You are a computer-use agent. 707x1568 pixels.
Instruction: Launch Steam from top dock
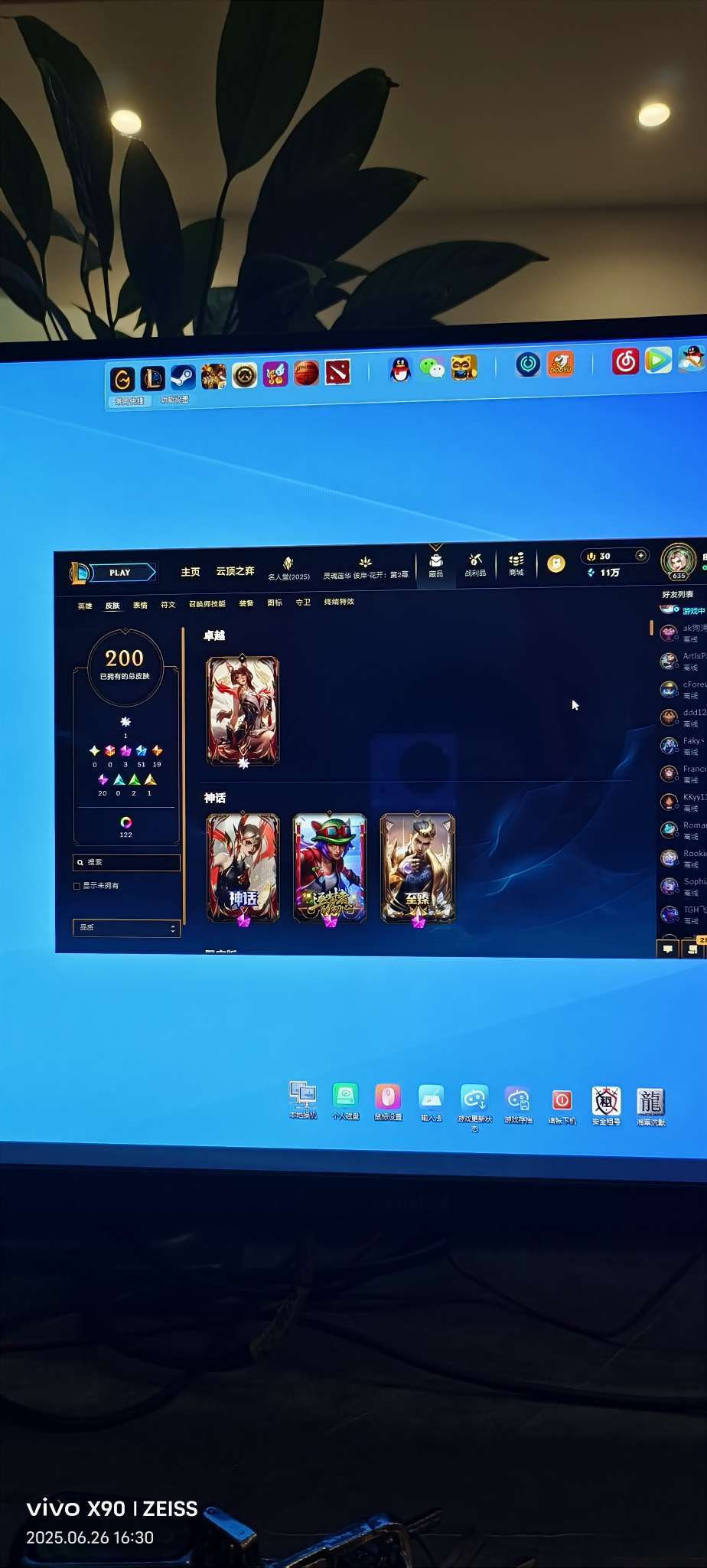pyautogui.click(x=182, y=377)
